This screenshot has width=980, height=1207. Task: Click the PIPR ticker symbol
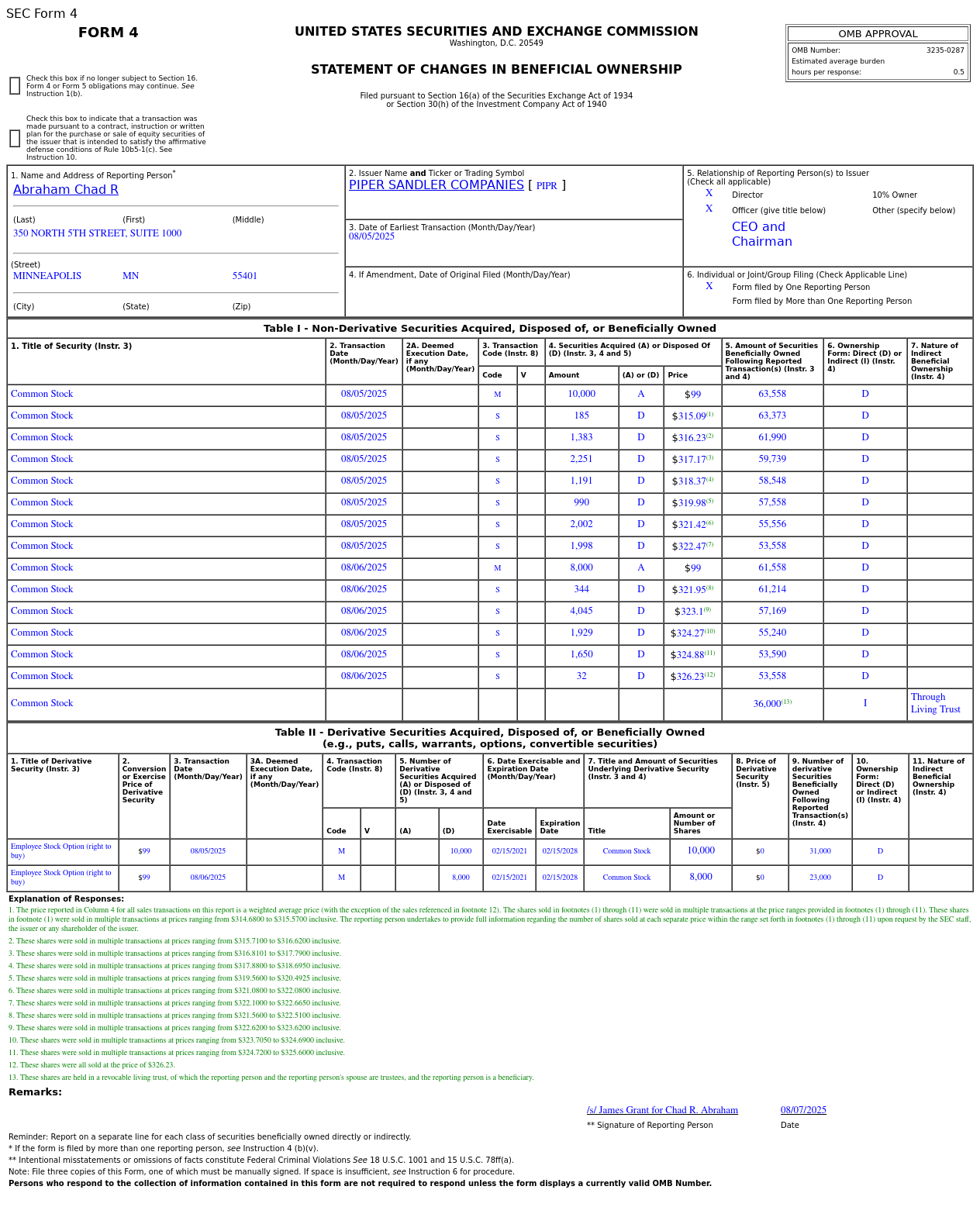(547, 186)
